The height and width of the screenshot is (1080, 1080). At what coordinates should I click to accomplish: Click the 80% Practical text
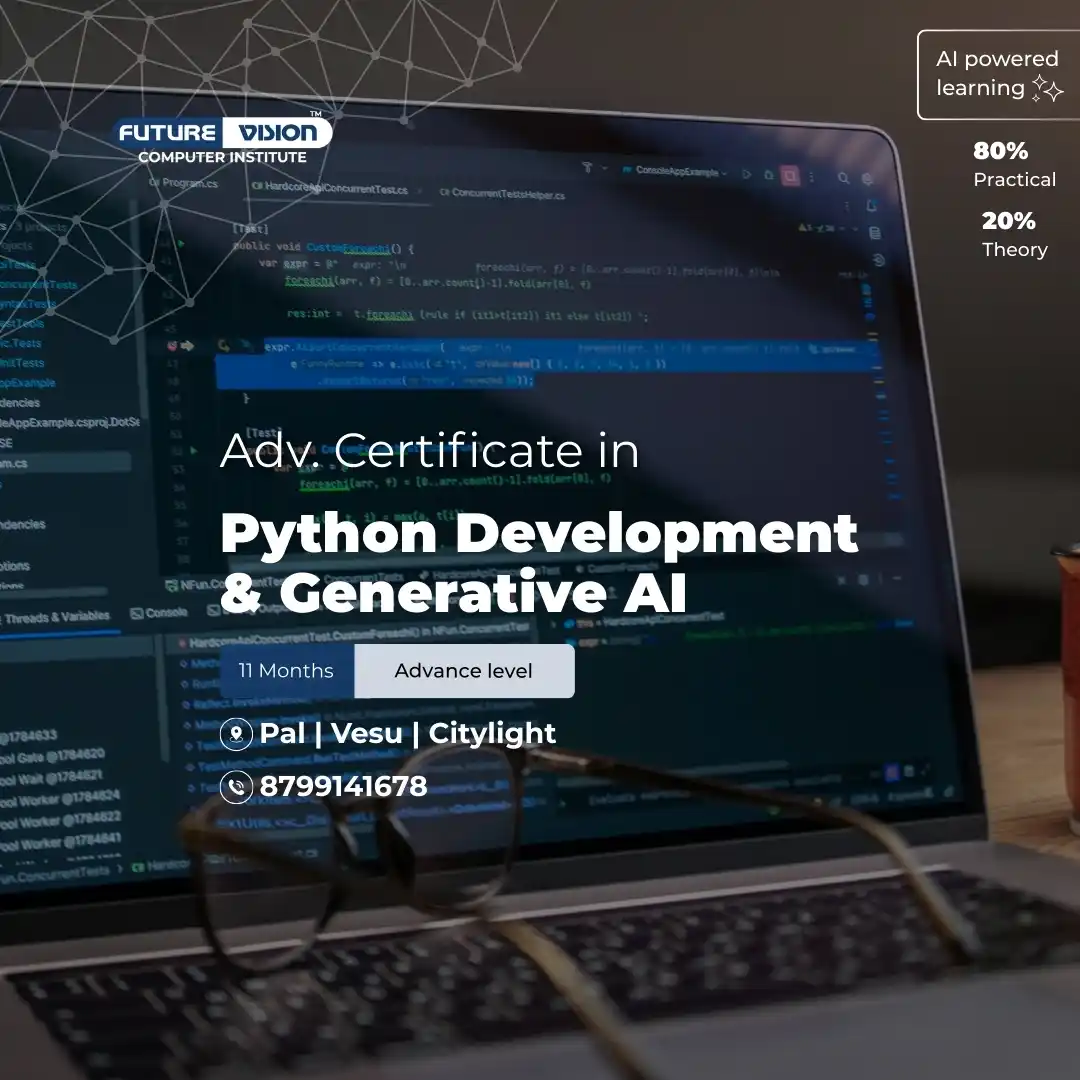(1014, 165)
